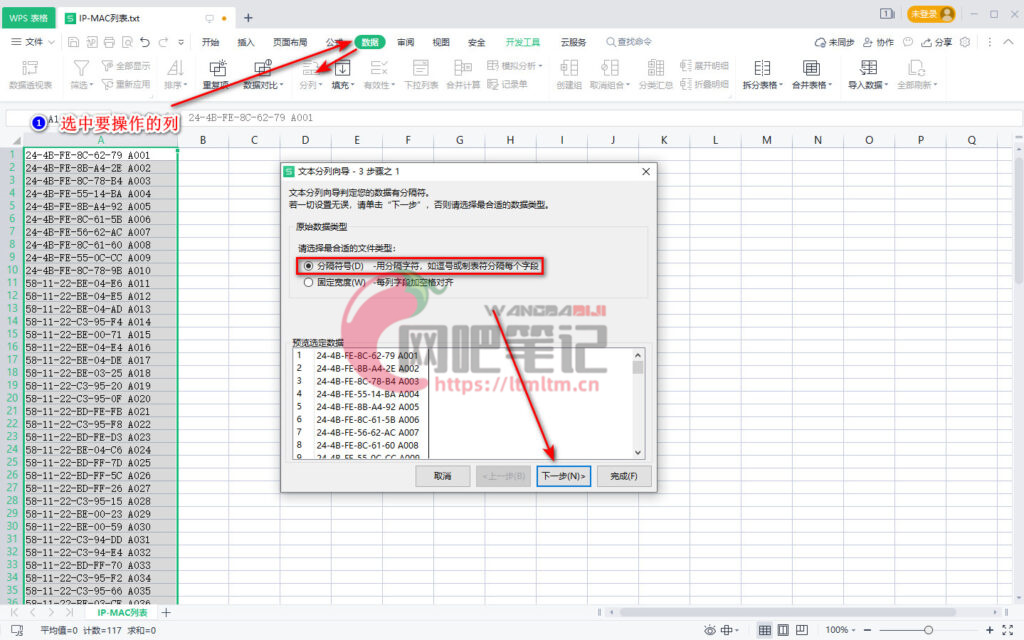Expand the quick access toolbar customization arrow

tap(181, 42)
